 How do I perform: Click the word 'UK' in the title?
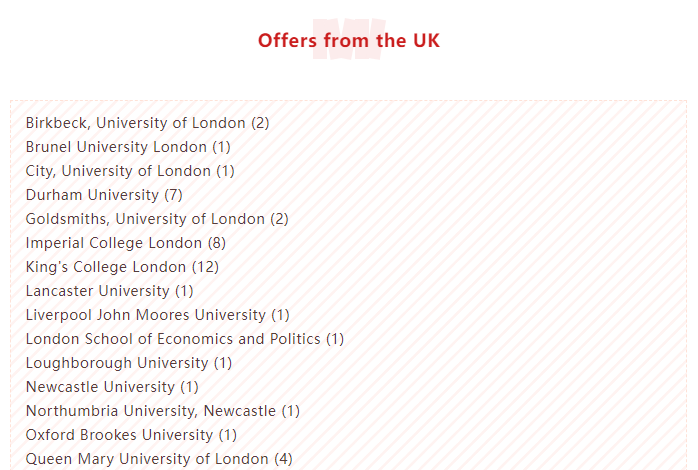(426, 41)
